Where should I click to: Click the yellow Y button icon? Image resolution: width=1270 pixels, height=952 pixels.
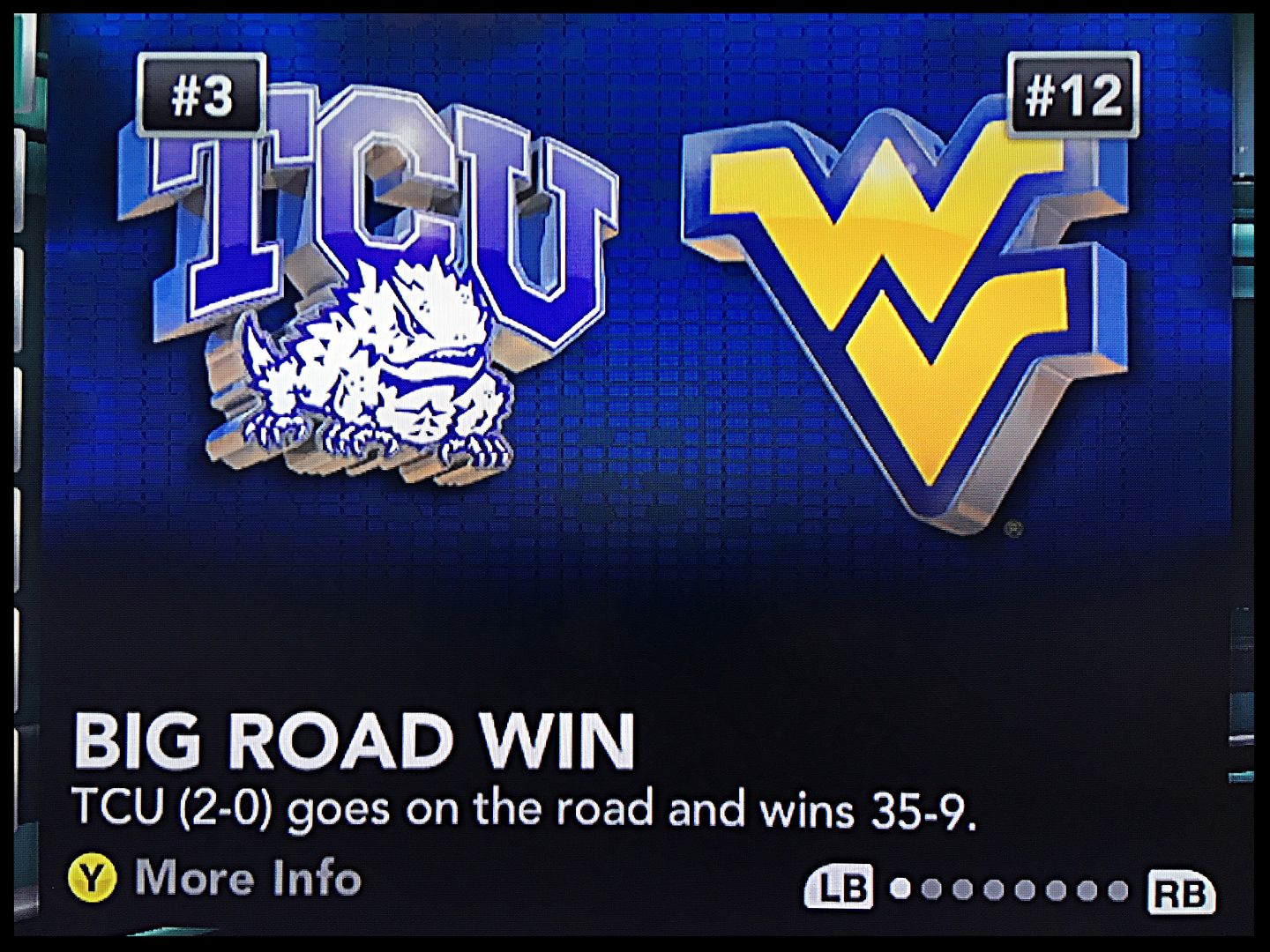[92, 879]
